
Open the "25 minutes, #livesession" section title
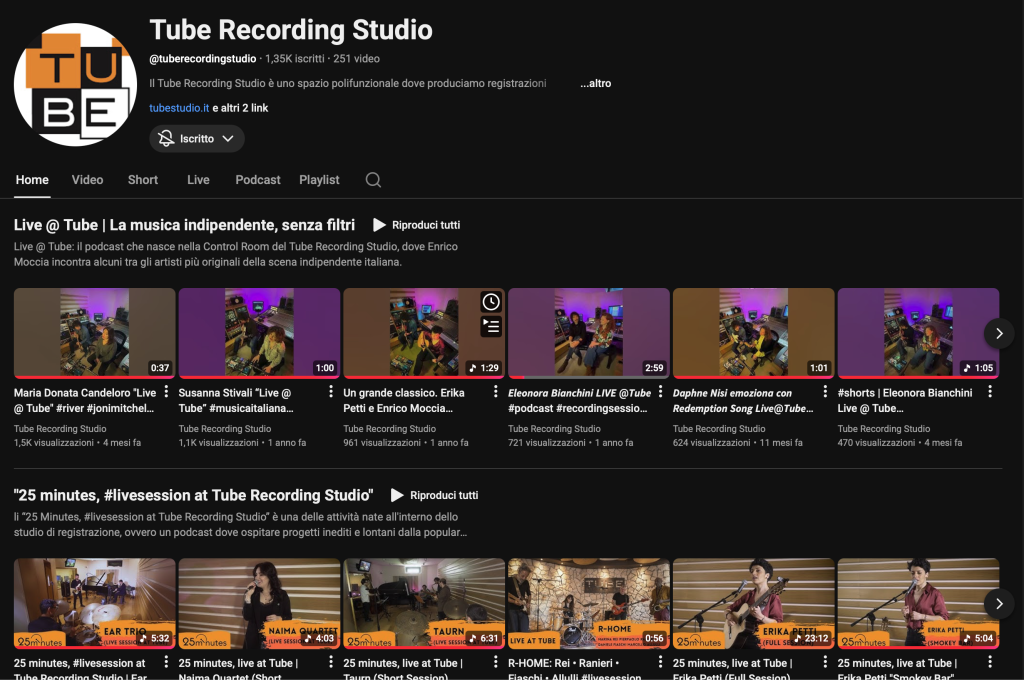[193, 495]
